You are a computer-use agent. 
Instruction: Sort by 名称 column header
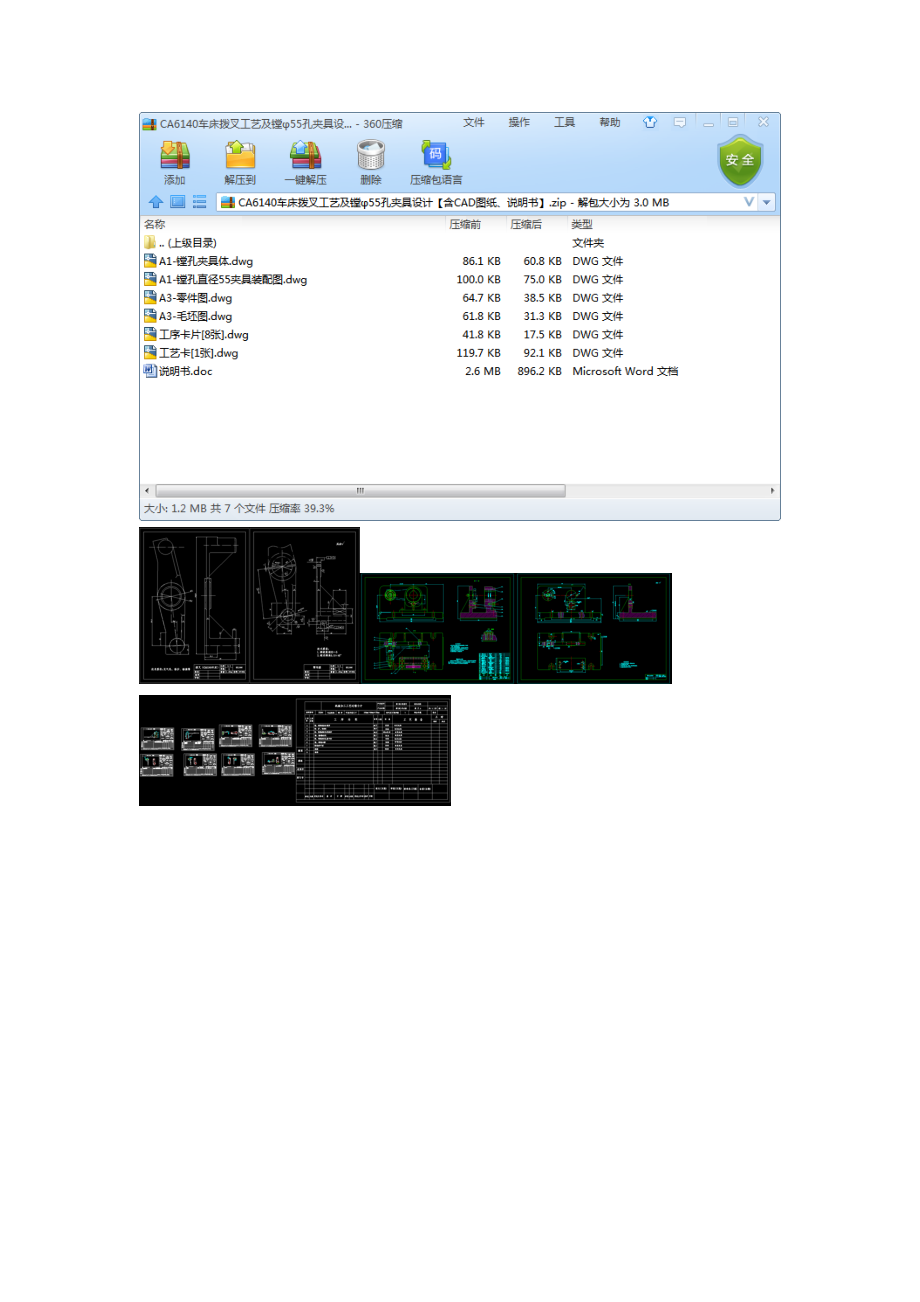point(154,225)
